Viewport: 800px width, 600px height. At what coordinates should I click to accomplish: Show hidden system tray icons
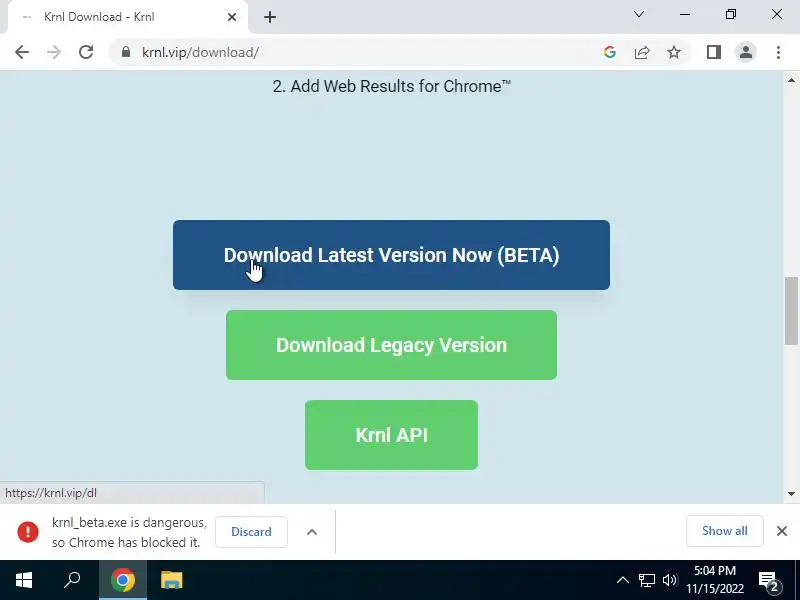pyautogui.click(x=622, y=580)
